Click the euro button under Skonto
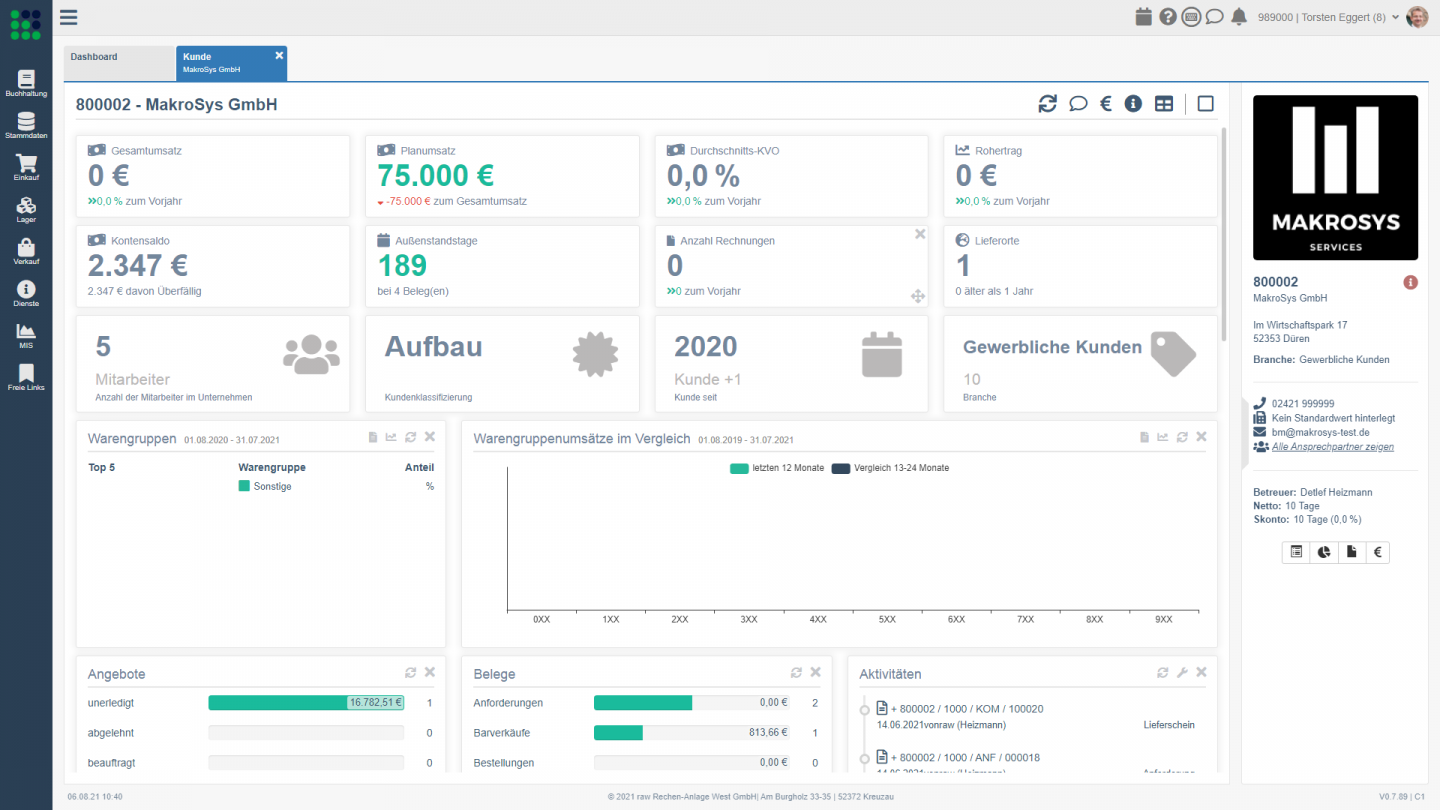1440x810 pixels. [x=1377, y=552]
